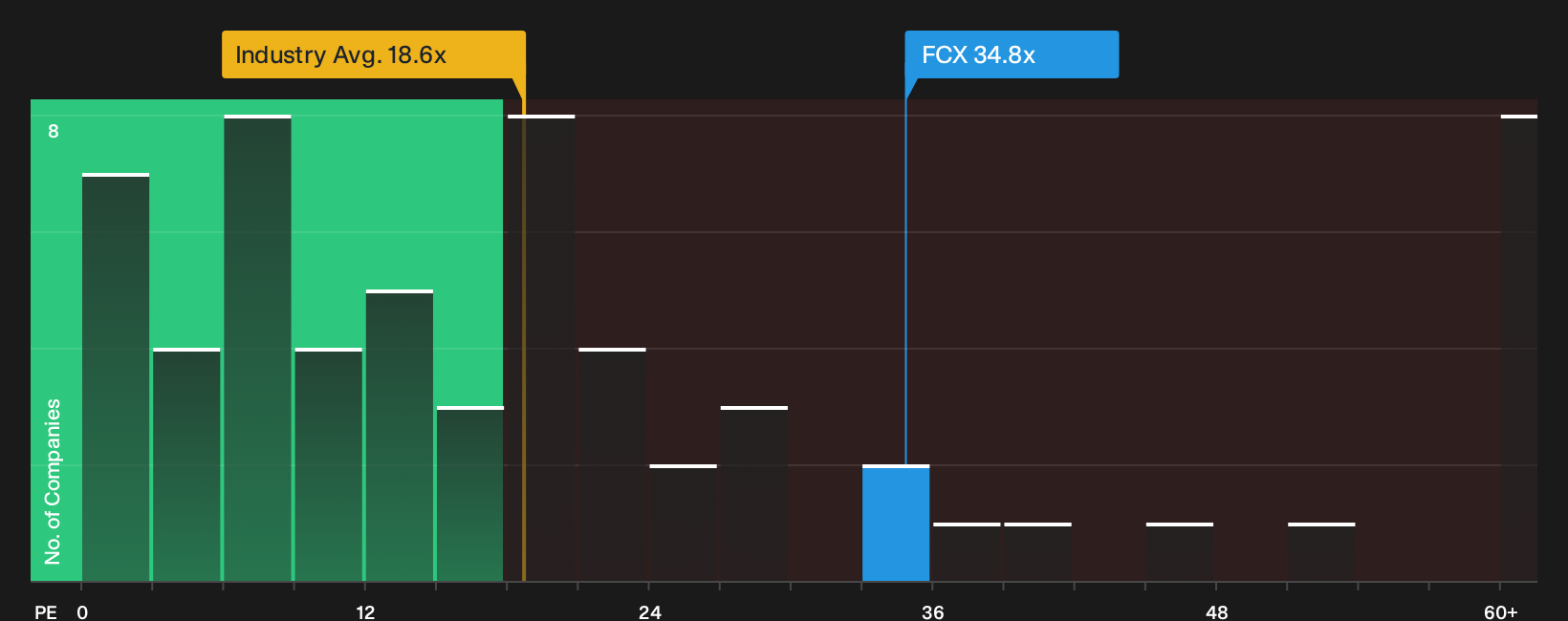Click the 'No. of Companies' axis title
1568x621 pixels.
click(53, 481)
